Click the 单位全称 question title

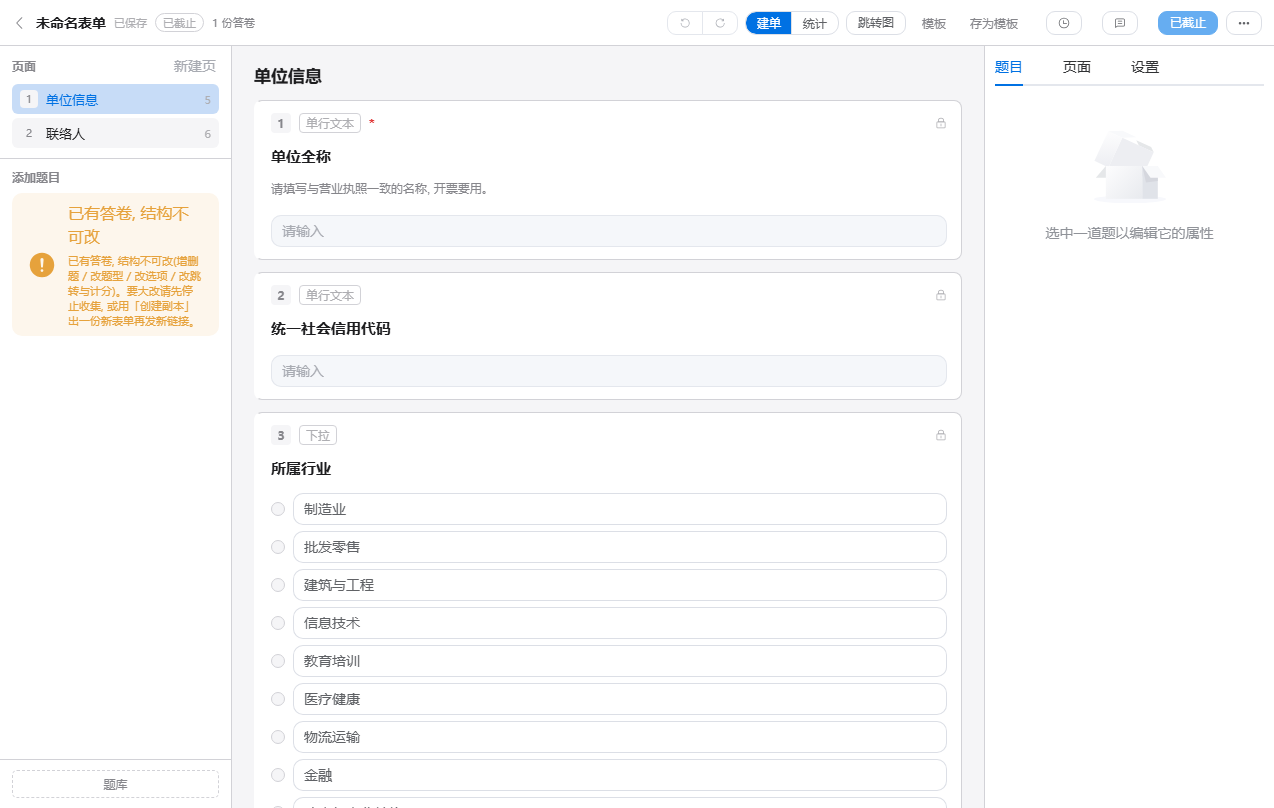point(301,157)
